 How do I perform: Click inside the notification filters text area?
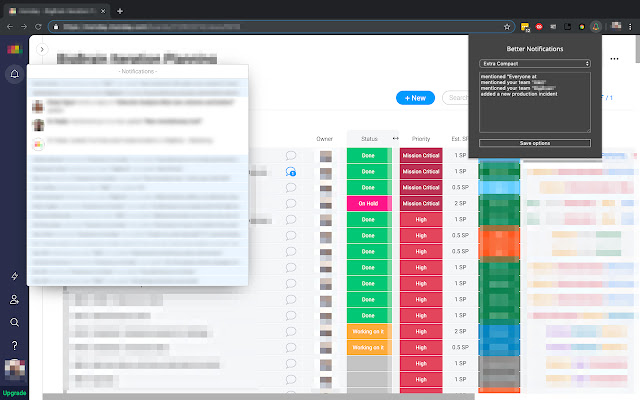point(535,102)
